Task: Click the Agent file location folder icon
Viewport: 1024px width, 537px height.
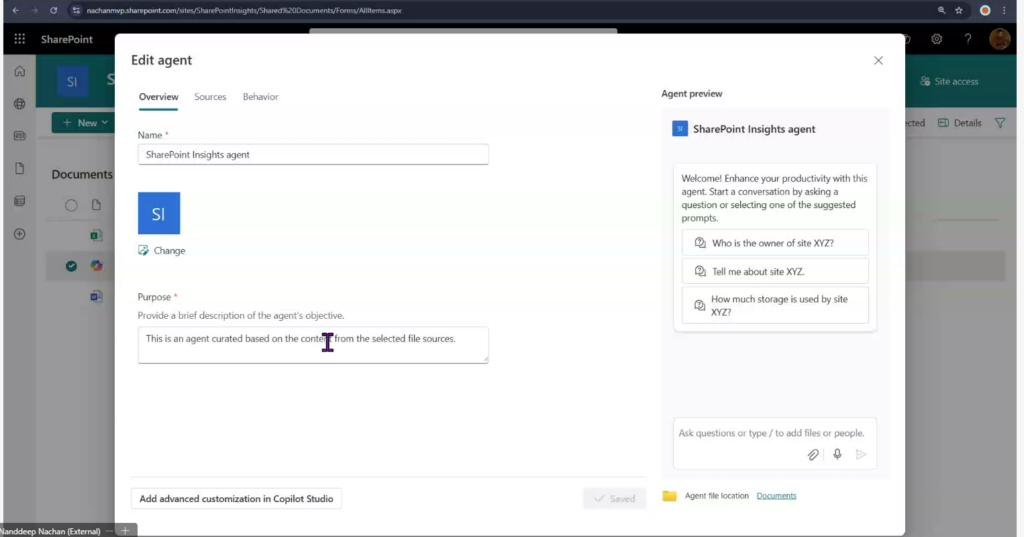Action: click(669, 496)
